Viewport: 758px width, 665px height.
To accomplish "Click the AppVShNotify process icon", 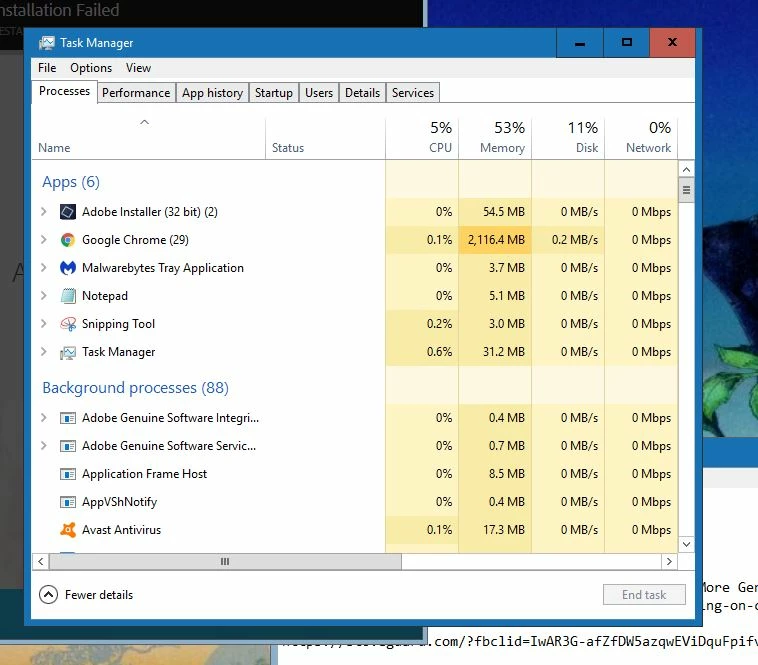I will click(x=68, y=502).
